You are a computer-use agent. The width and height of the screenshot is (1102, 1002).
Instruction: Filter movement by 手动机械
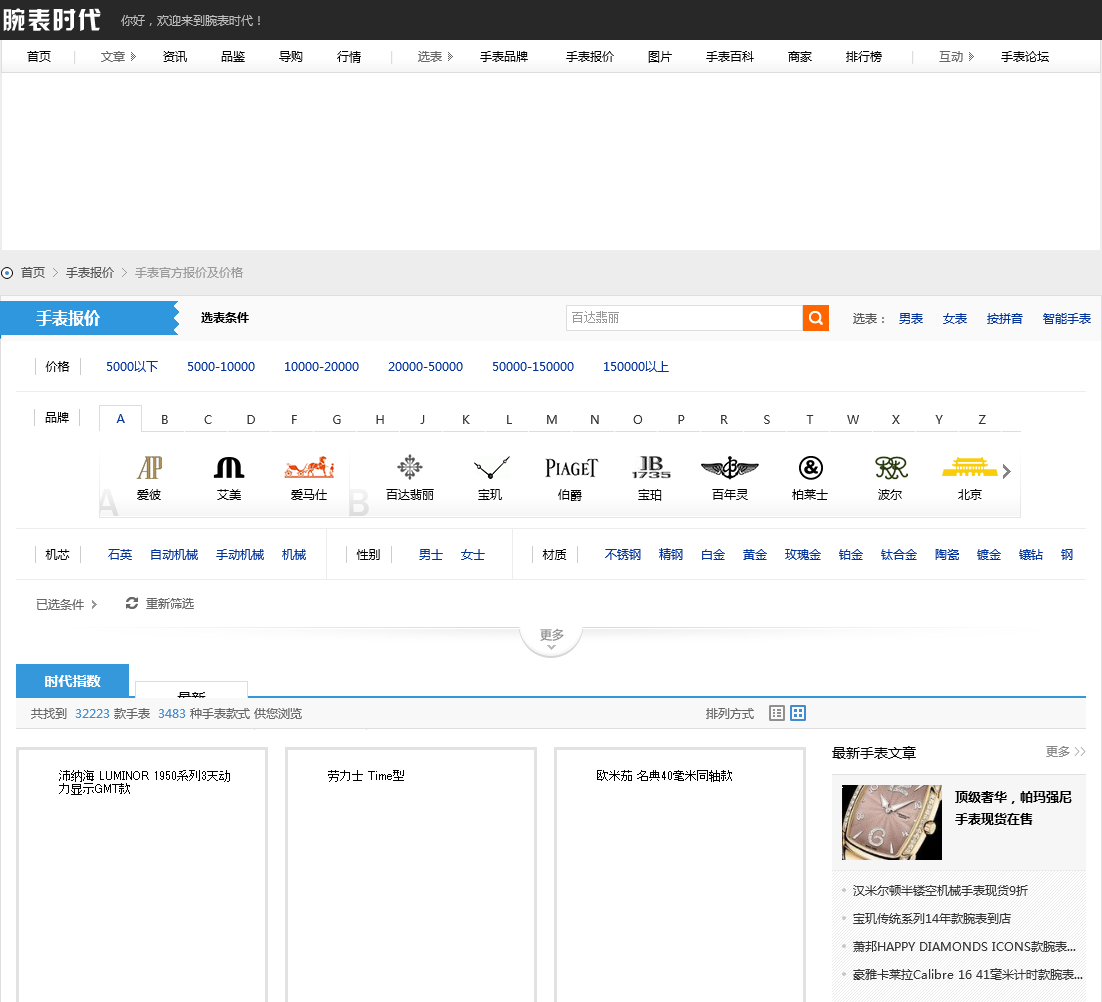240,554
